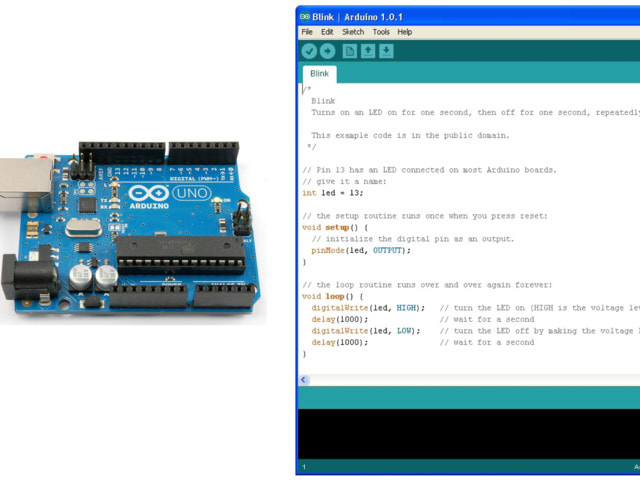Click the Arduino logo in title bar
The height and width of the screenshot is (480, 640).
pyautogui.click(x=305, y=17)
